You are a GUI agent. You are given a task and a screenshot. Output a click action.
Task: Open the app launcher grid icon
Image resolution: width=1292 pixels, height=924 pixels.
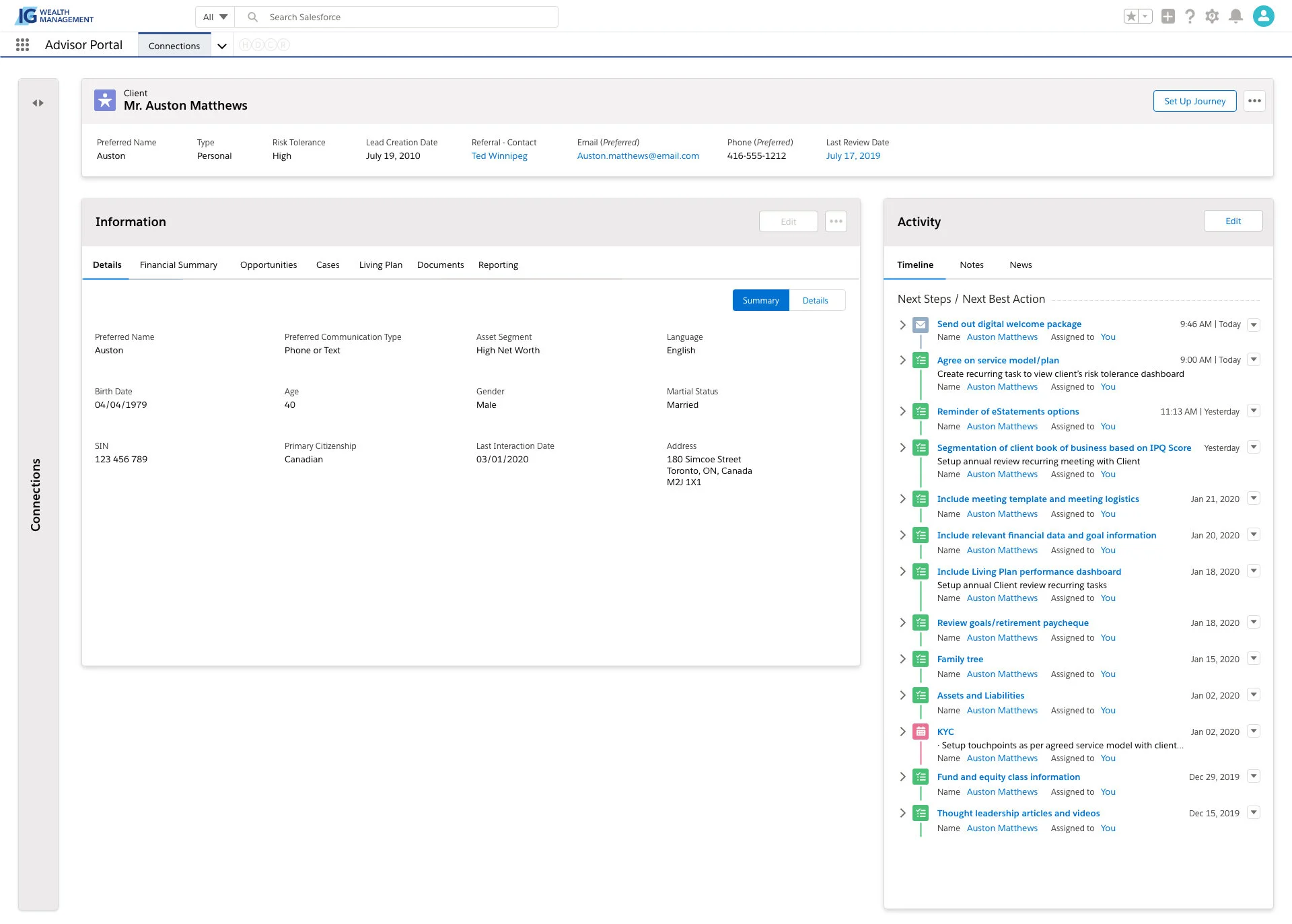(x=22, y=45)
